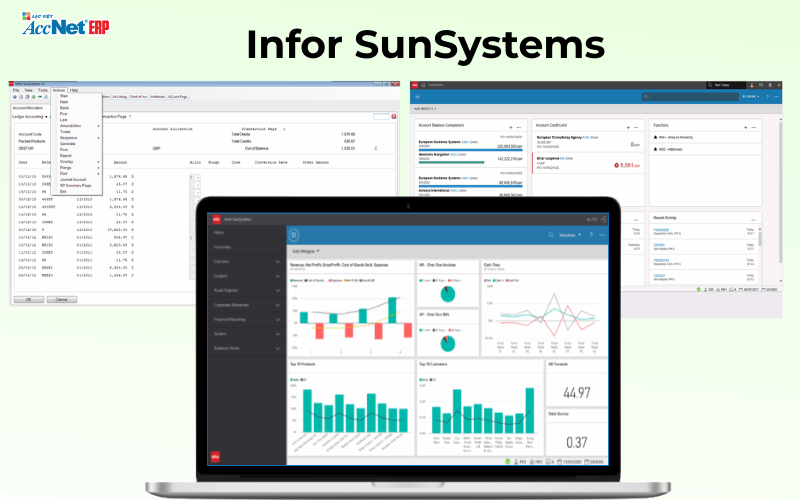Click plus icon on Account Credit Limit widget
Screen dimensions: 800x500
tap(628, 127)
